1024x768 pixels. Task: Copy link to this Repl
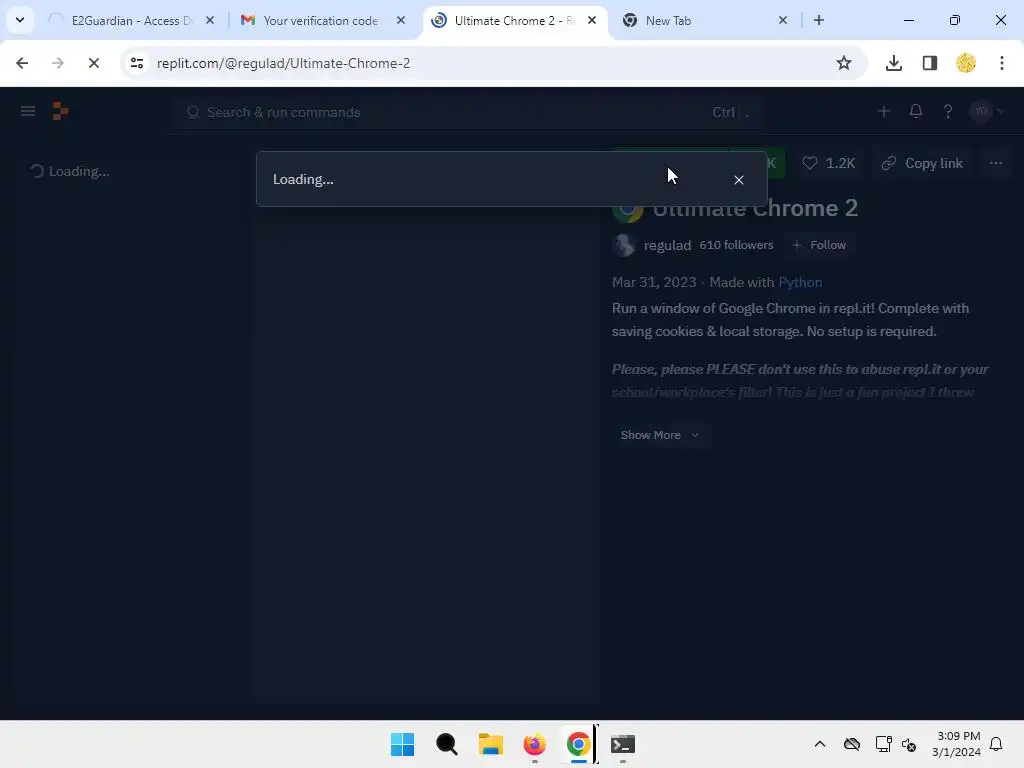(922, 163)
